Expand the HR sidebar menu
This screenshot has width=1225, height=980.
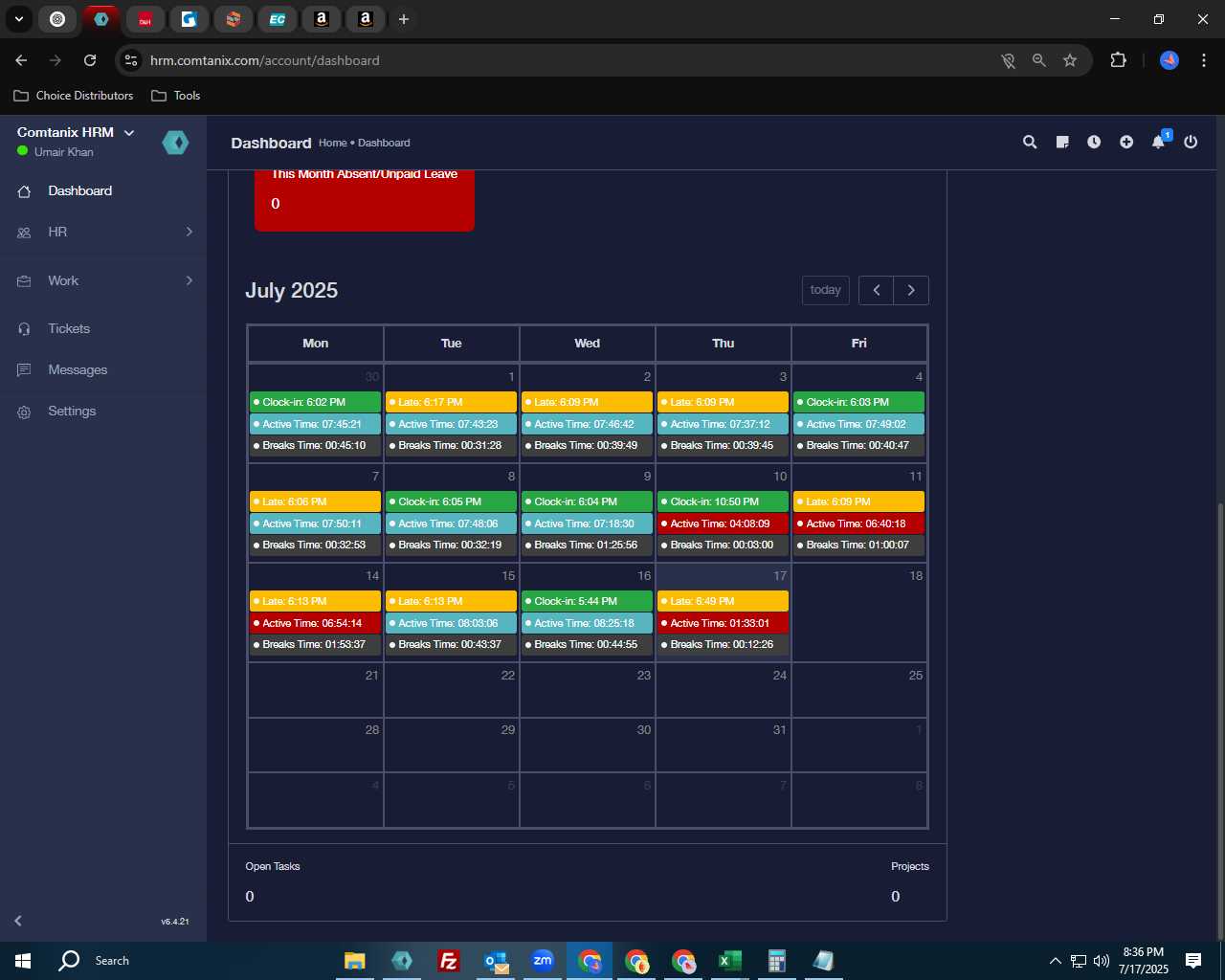click(x=103, y=232)
